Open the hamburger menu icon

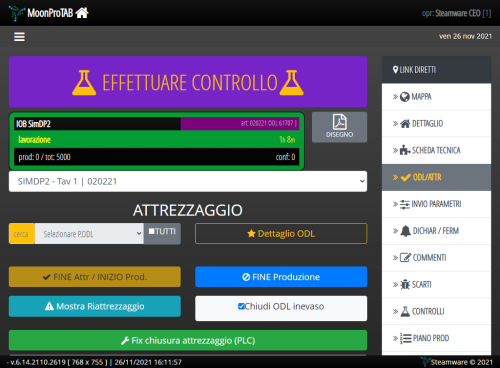click(x=19, y=37)
